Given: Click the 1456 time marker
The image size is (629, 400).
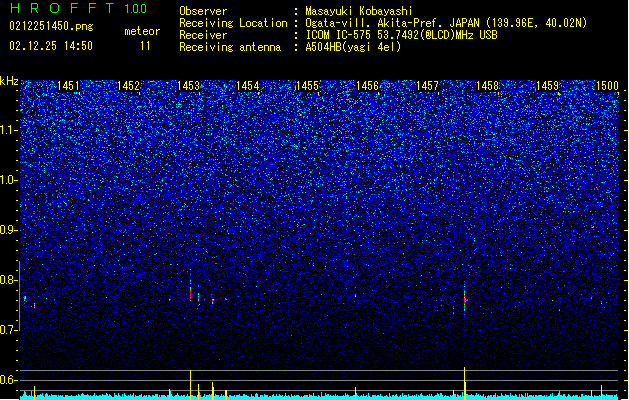Looking at the screenshot, I should coord(367,86).
